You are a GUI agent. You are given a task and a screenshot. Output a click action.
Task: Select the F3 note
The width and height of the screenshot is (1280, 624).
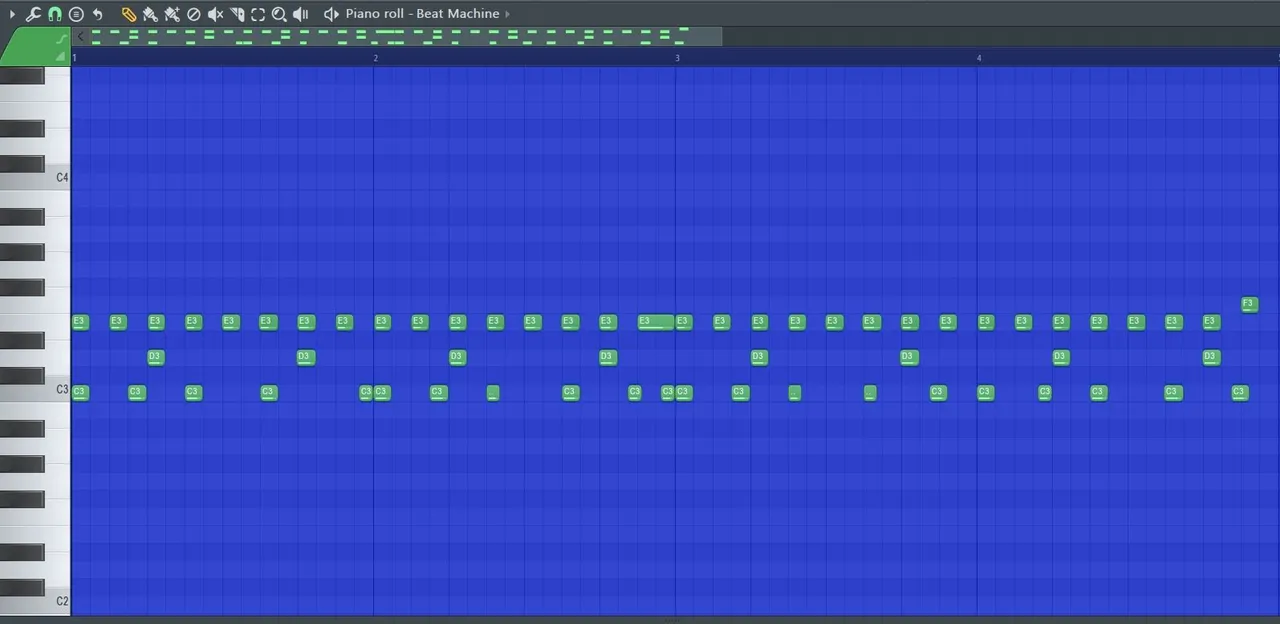coord(1249,304)
